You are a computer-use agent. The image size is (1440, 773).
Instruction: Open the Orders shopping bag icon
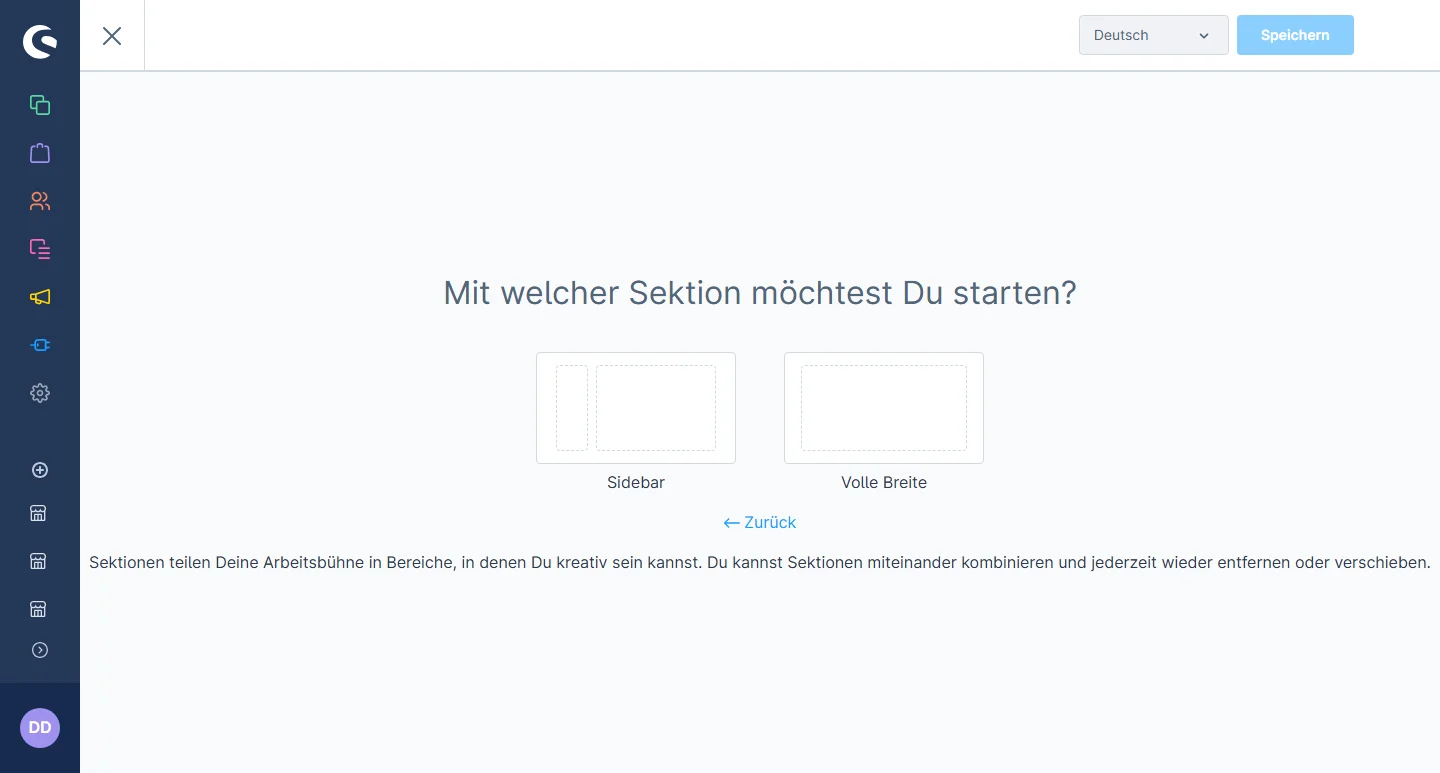(40, 153)
